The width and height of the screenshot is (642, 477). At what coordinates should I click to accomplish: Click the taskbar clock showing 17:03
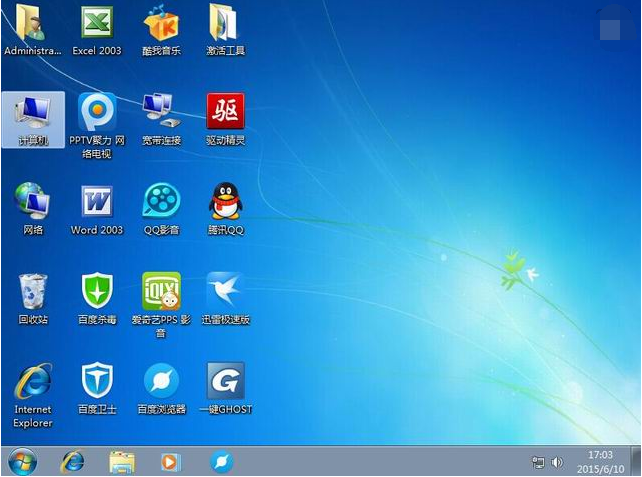click(600, 461)
